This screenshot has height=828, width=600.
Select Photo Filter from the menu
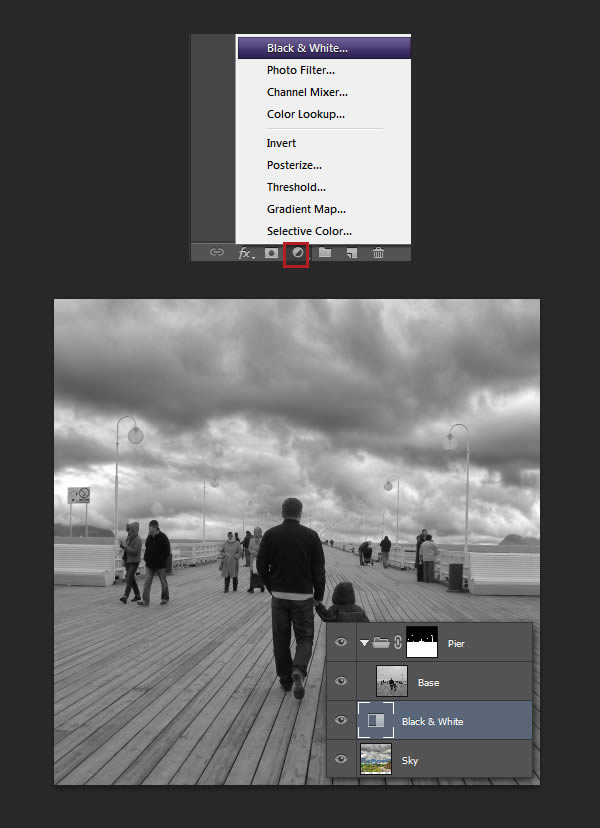pos(300,70)
